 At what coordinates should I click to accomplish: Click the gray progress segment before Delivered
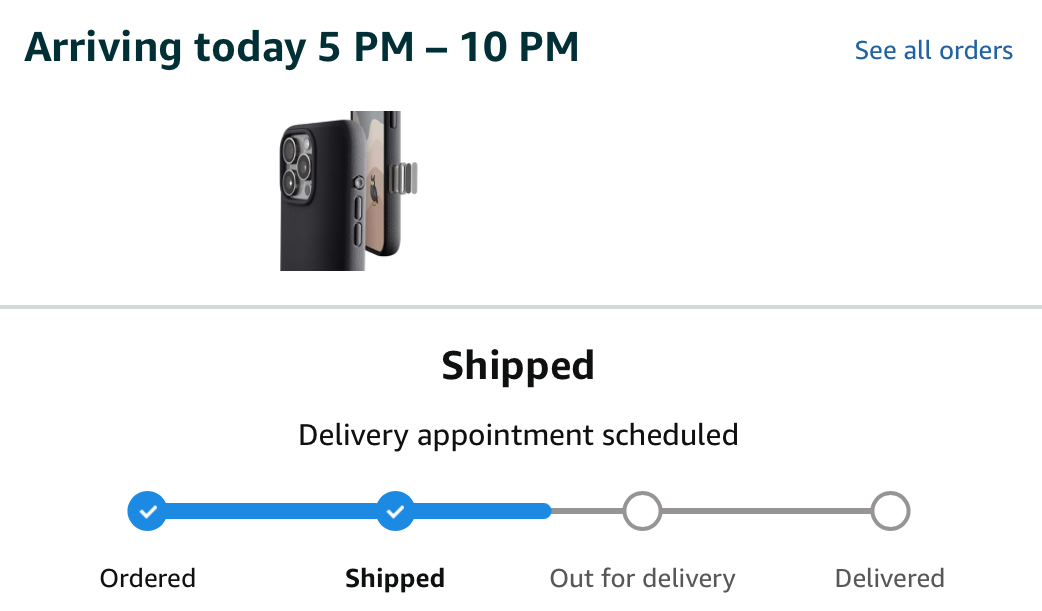pos(766,511)
